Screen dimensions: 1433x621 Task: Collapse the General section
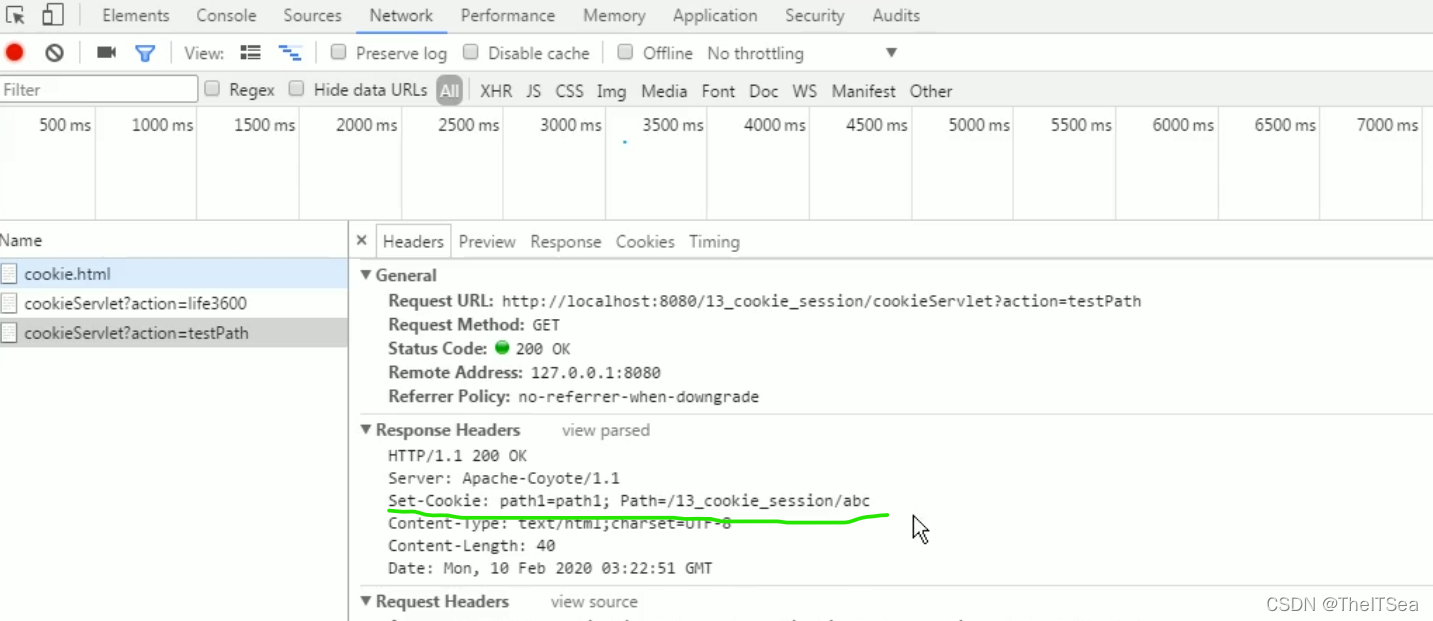point(365,275)
